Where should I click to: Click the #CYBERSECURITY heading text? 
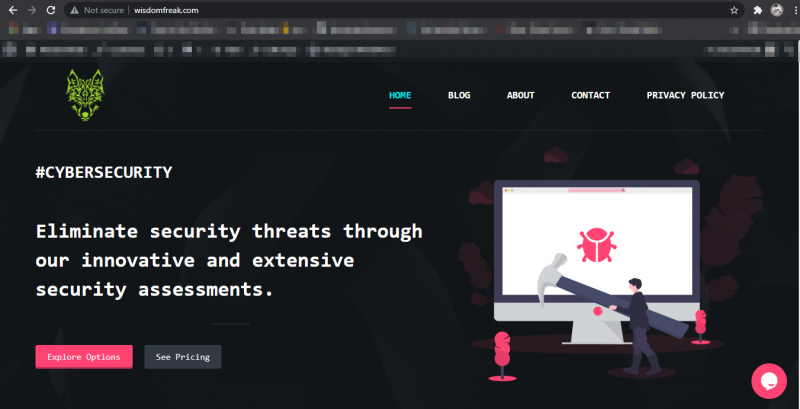click(104, 172)
